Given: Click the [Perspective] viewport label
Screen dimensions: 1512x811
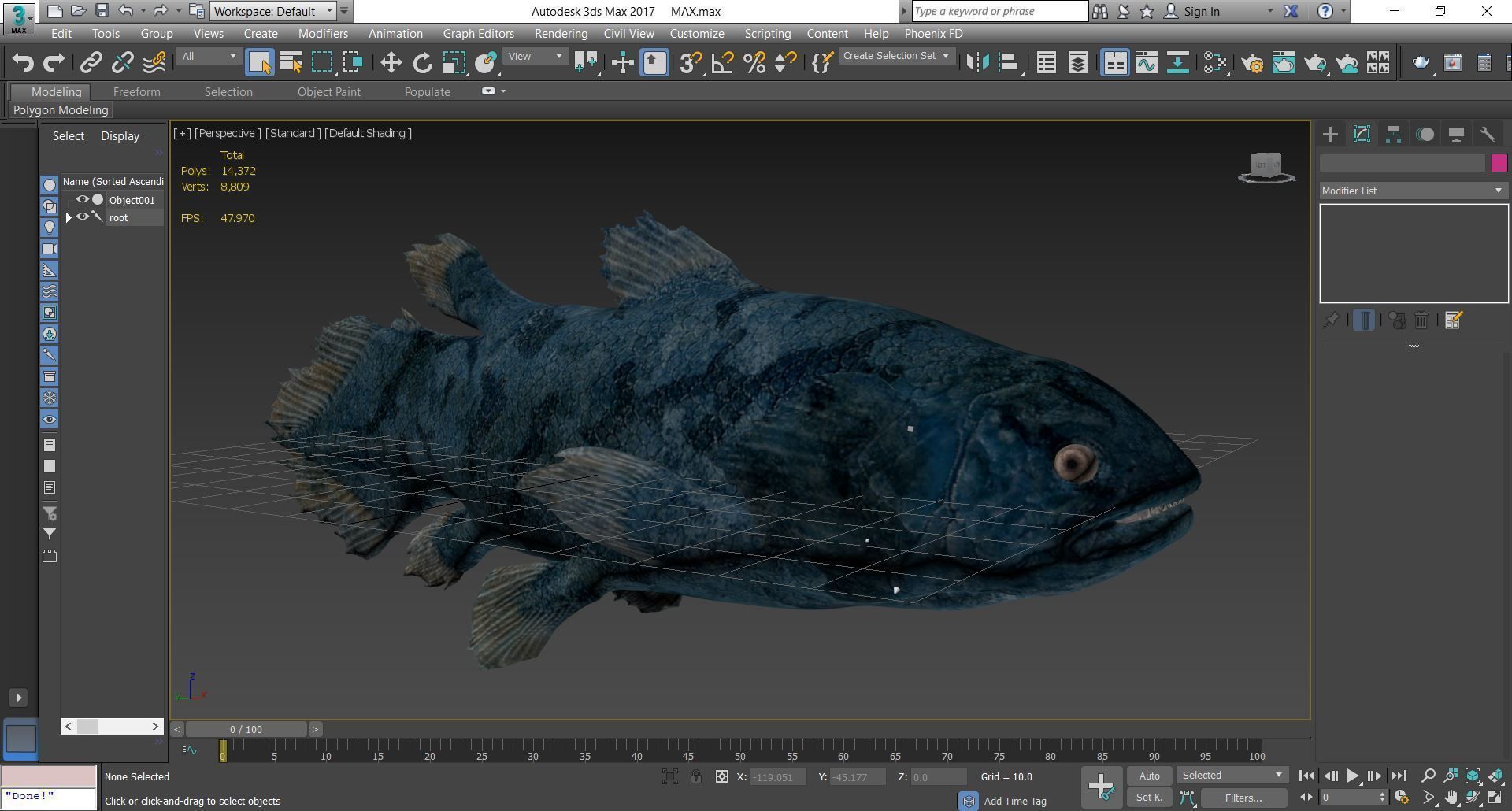Looking at the screenshot, I should [227, 133].
